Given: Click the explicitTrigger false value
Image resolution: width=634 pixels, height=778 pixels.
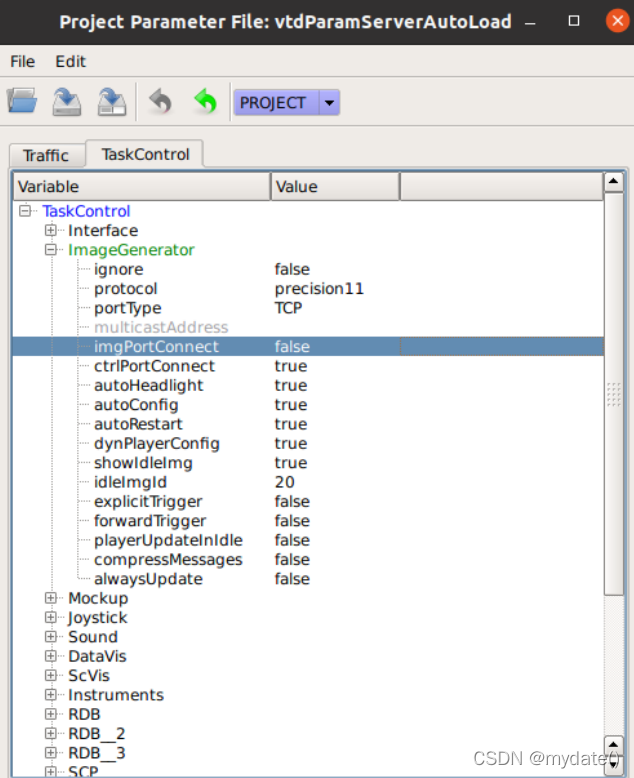Looking at the screenshot, I should pyautogui.click(x=292, y=501).
